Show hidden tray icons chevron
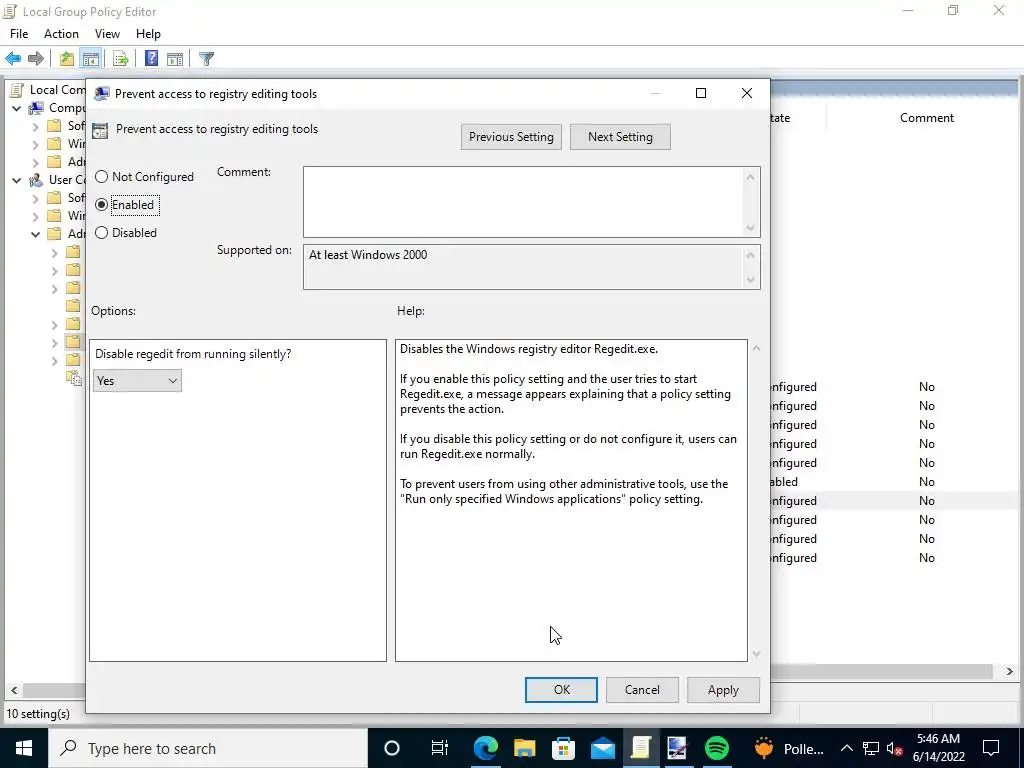The height and width of the screenshot is (768, 1024). (x=846, y=748)
